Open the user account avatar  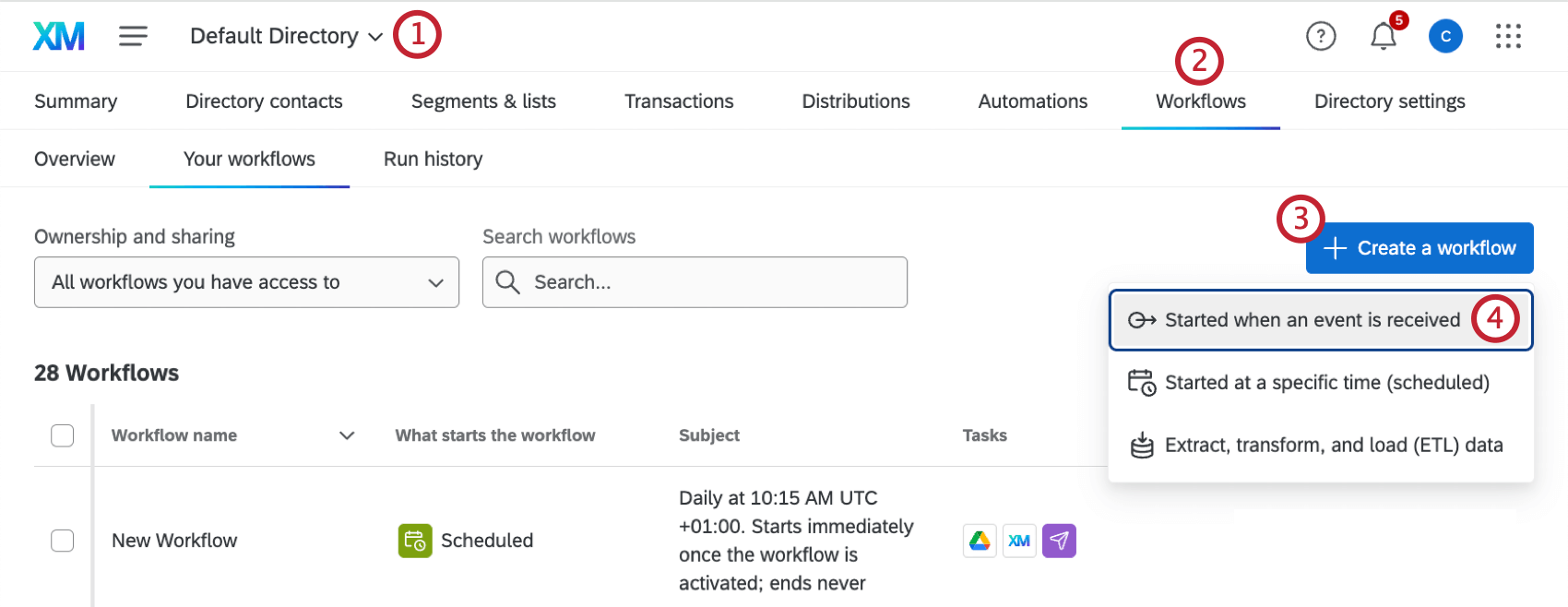pos(1445,36)
